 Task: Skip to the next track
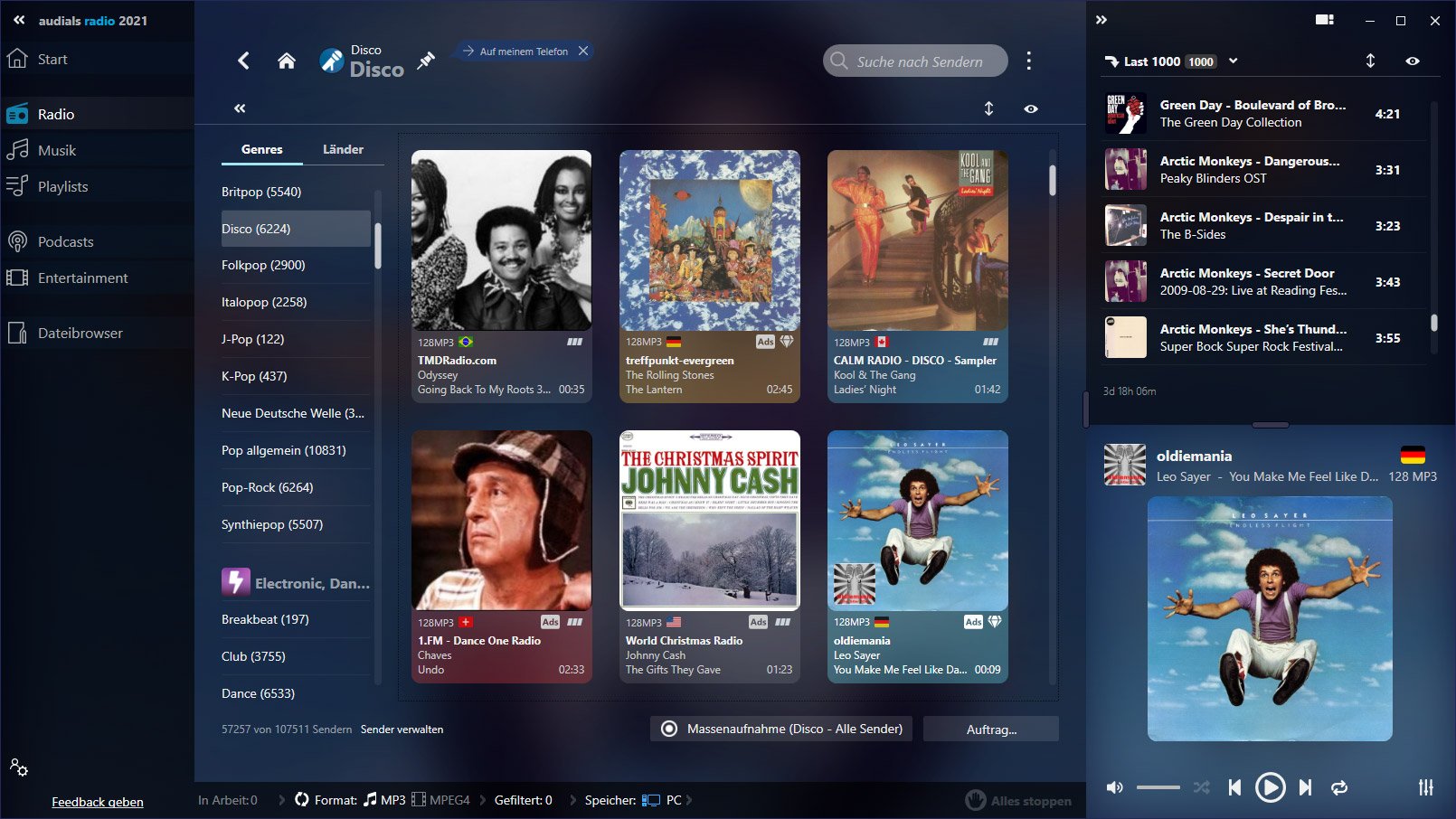coord(1305,787)
